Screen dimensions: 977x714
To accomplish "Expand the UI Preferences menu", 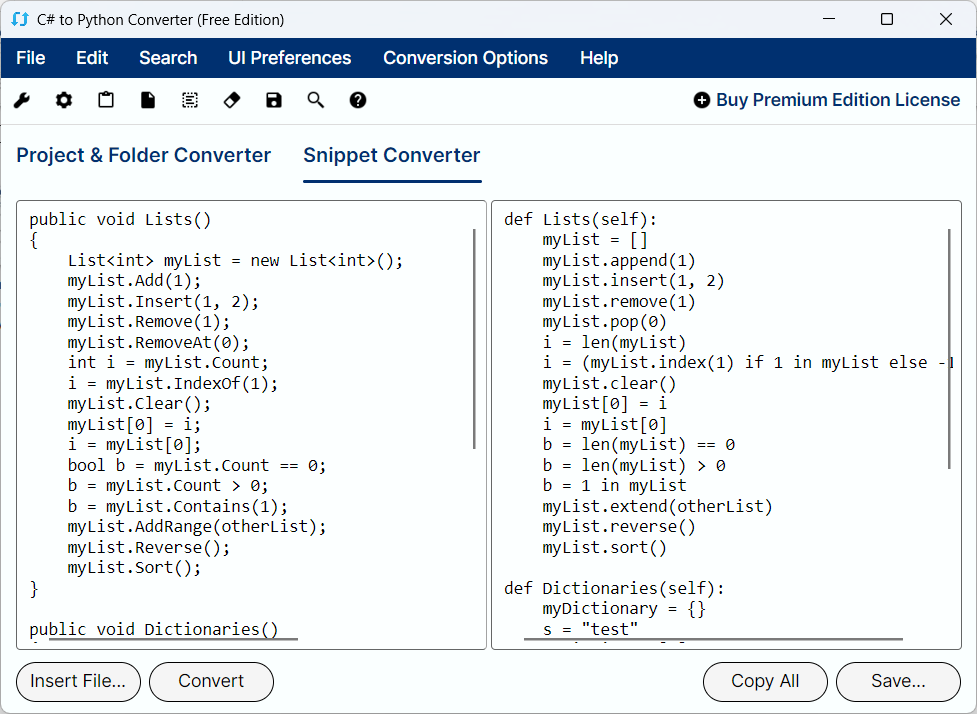I will pos(290,58).
